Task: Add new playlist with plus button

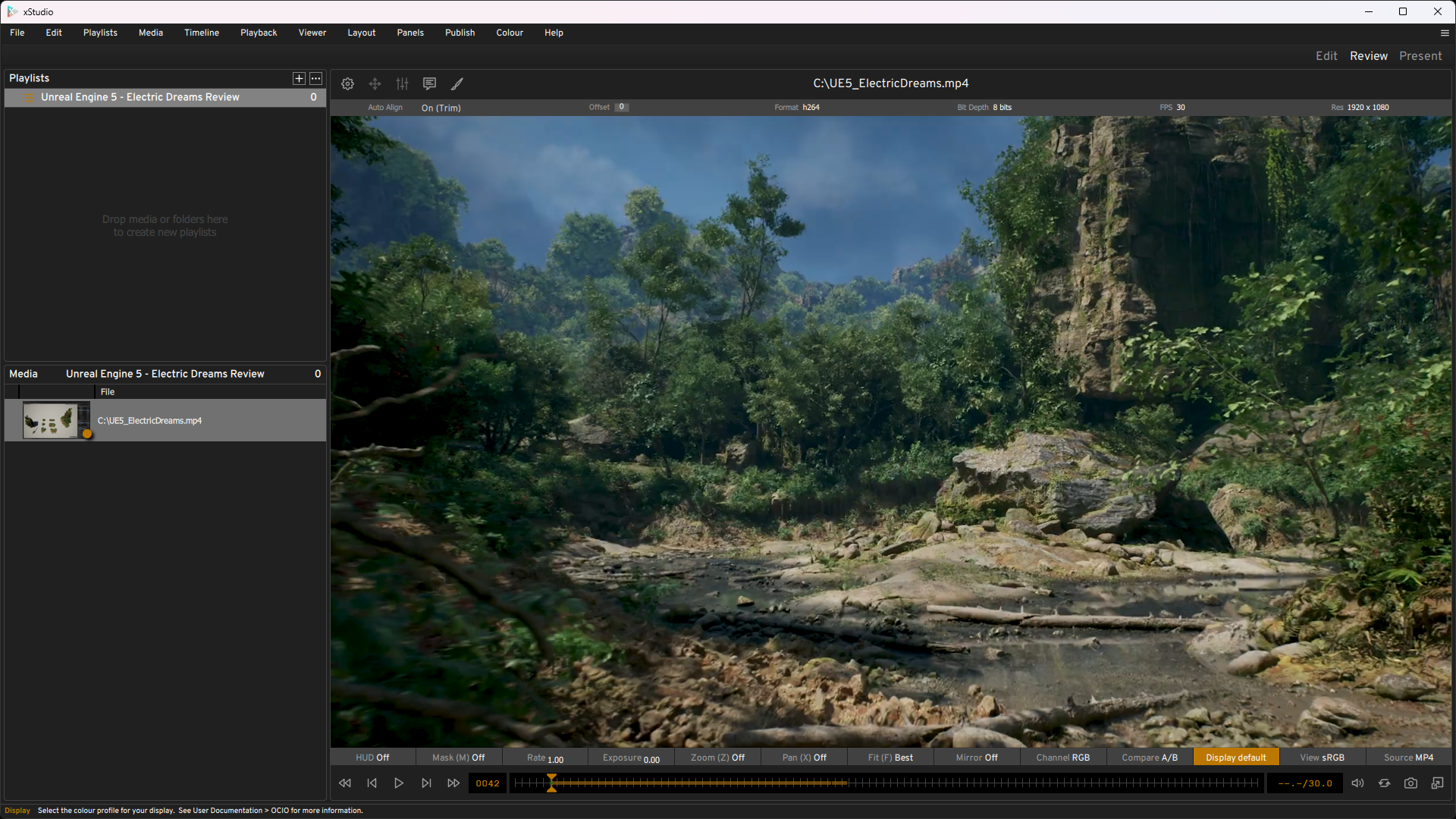Action: (299, 79)
